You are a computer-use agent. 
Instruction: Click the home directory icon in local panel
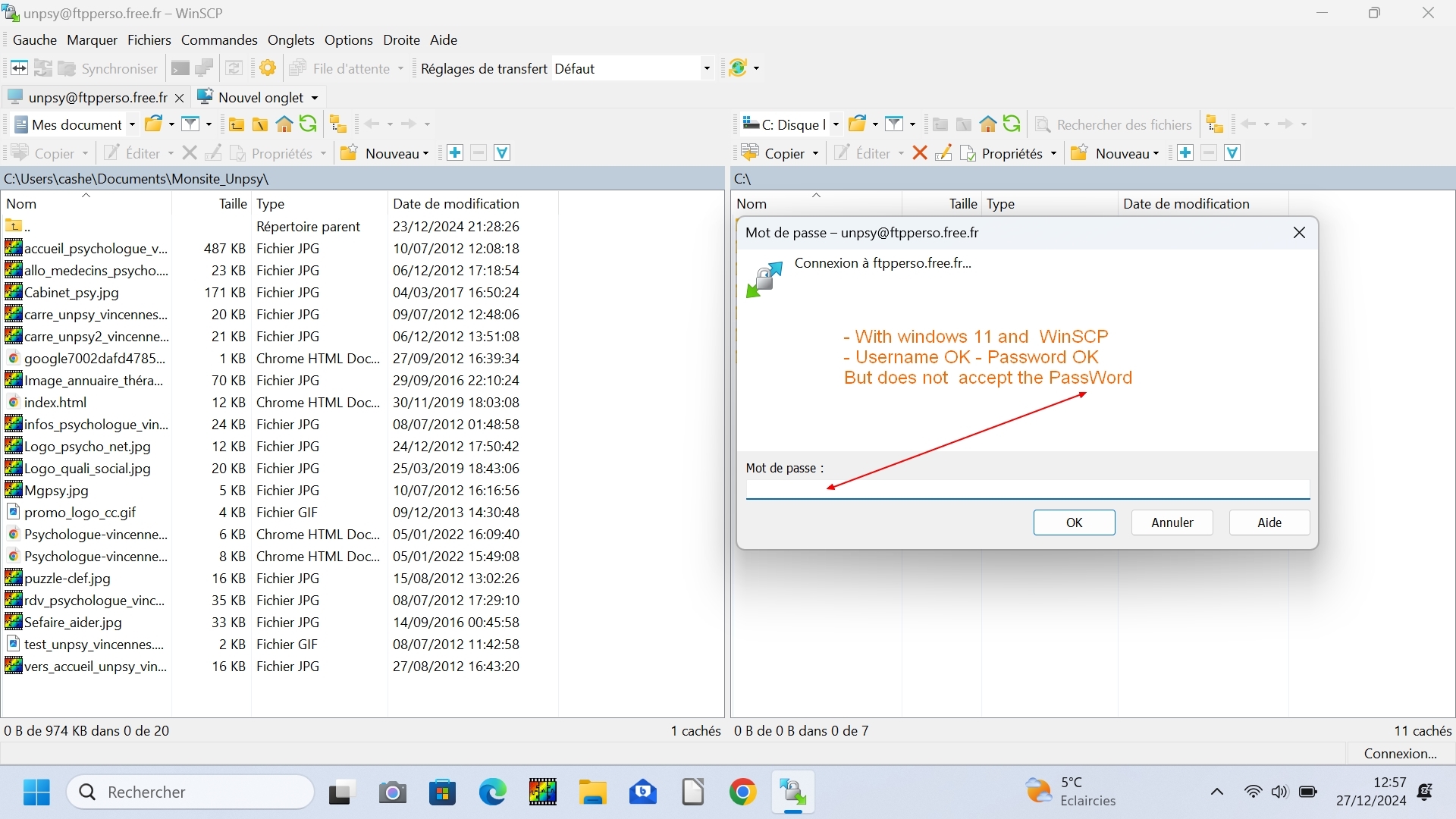284,124
